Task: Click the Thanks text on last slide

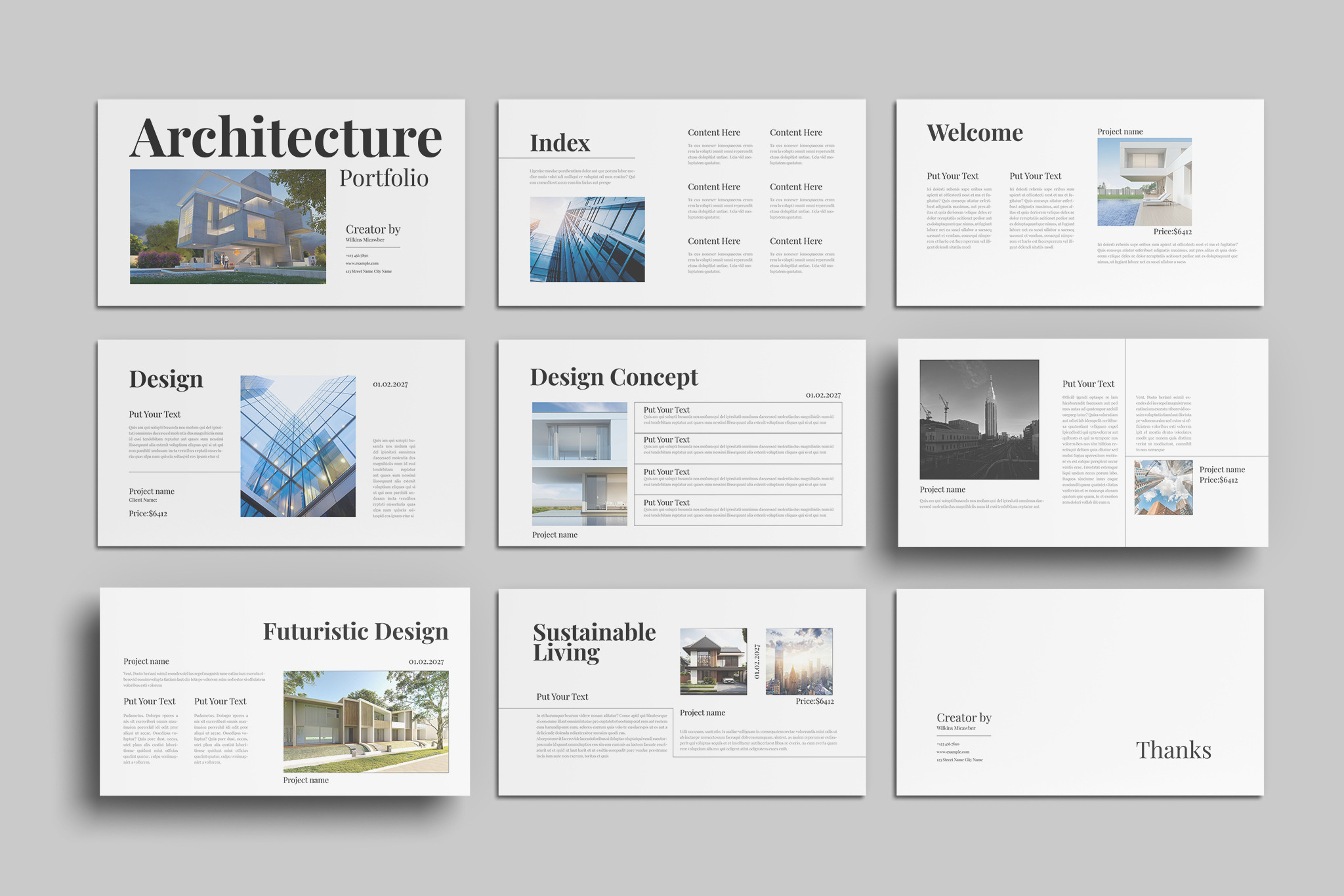Action: tap(1173, 750)
